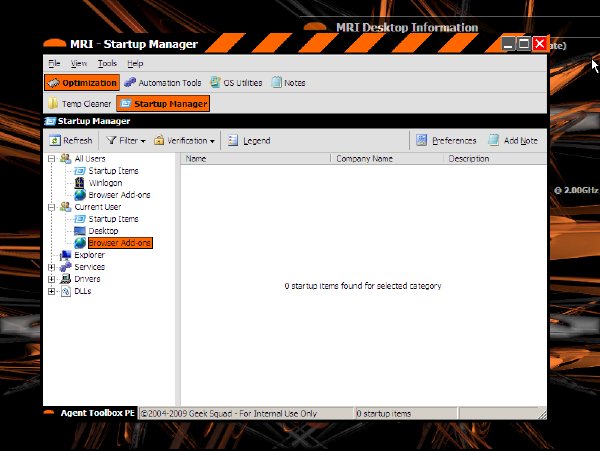Select All Users in the tree

pos(90,158)
